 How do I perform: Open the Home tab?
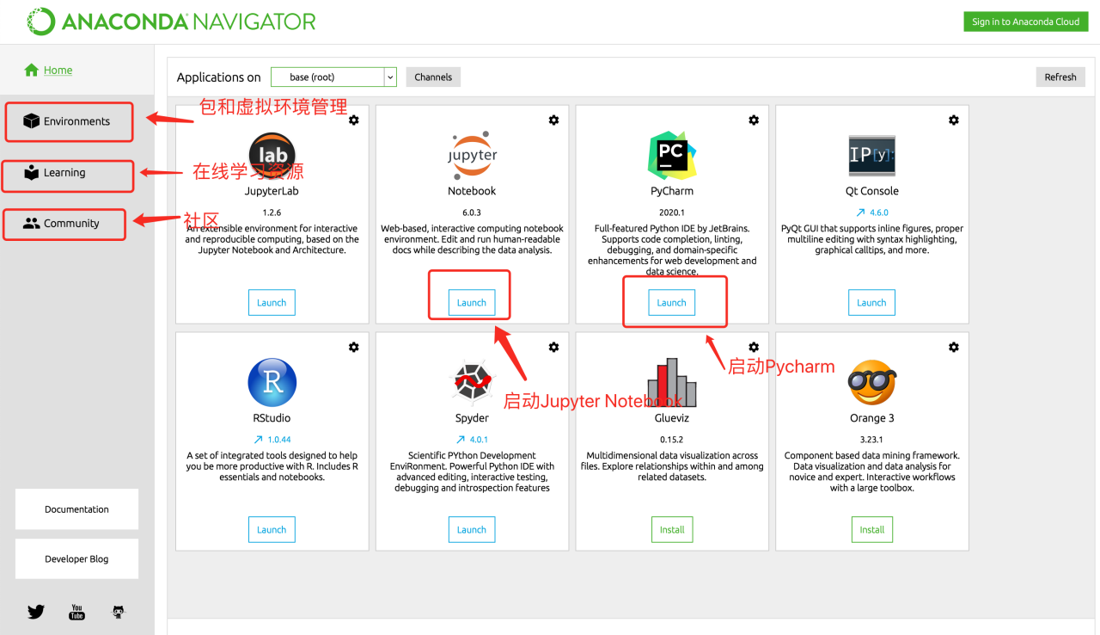click(77, 70)
